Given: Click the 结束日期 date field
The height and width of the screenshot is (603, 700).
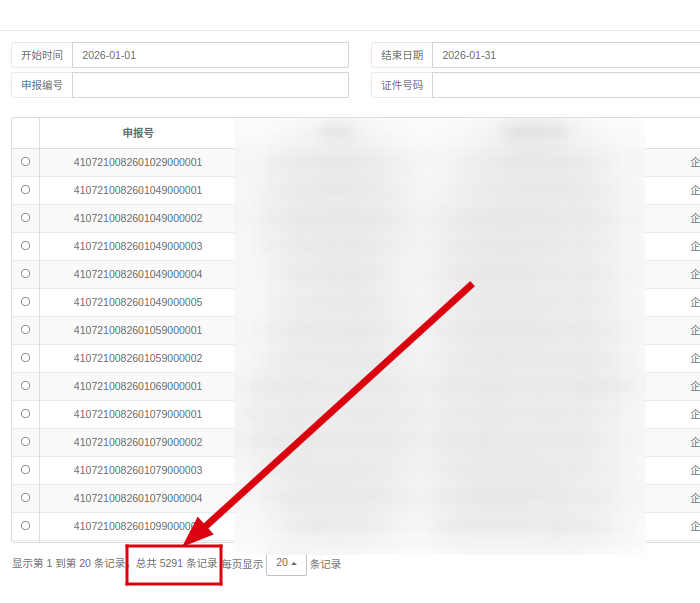Looking at the screenshot, I should (x=565, y=55).
